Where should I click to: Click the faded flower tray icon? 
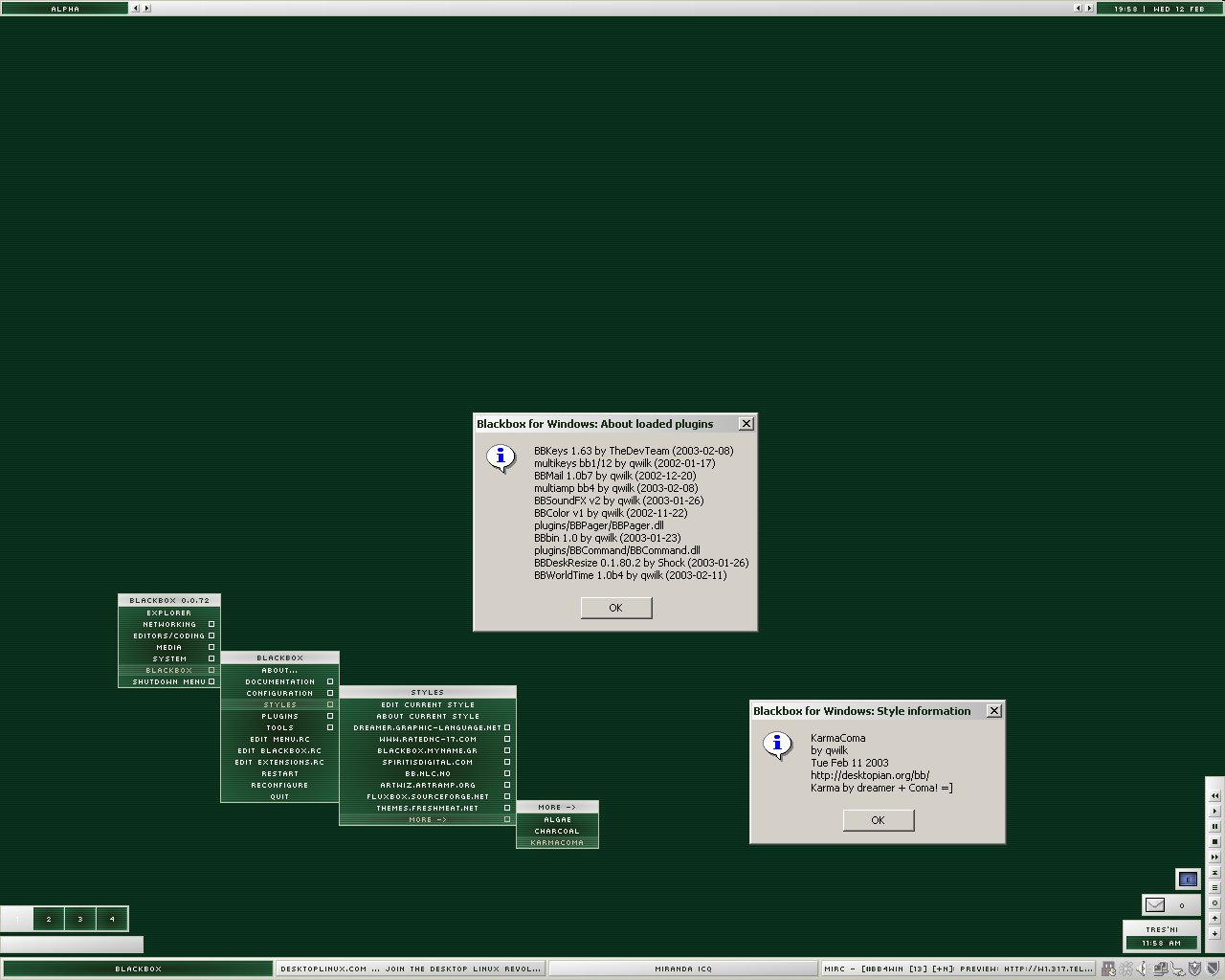click(x=1125, y=969)
